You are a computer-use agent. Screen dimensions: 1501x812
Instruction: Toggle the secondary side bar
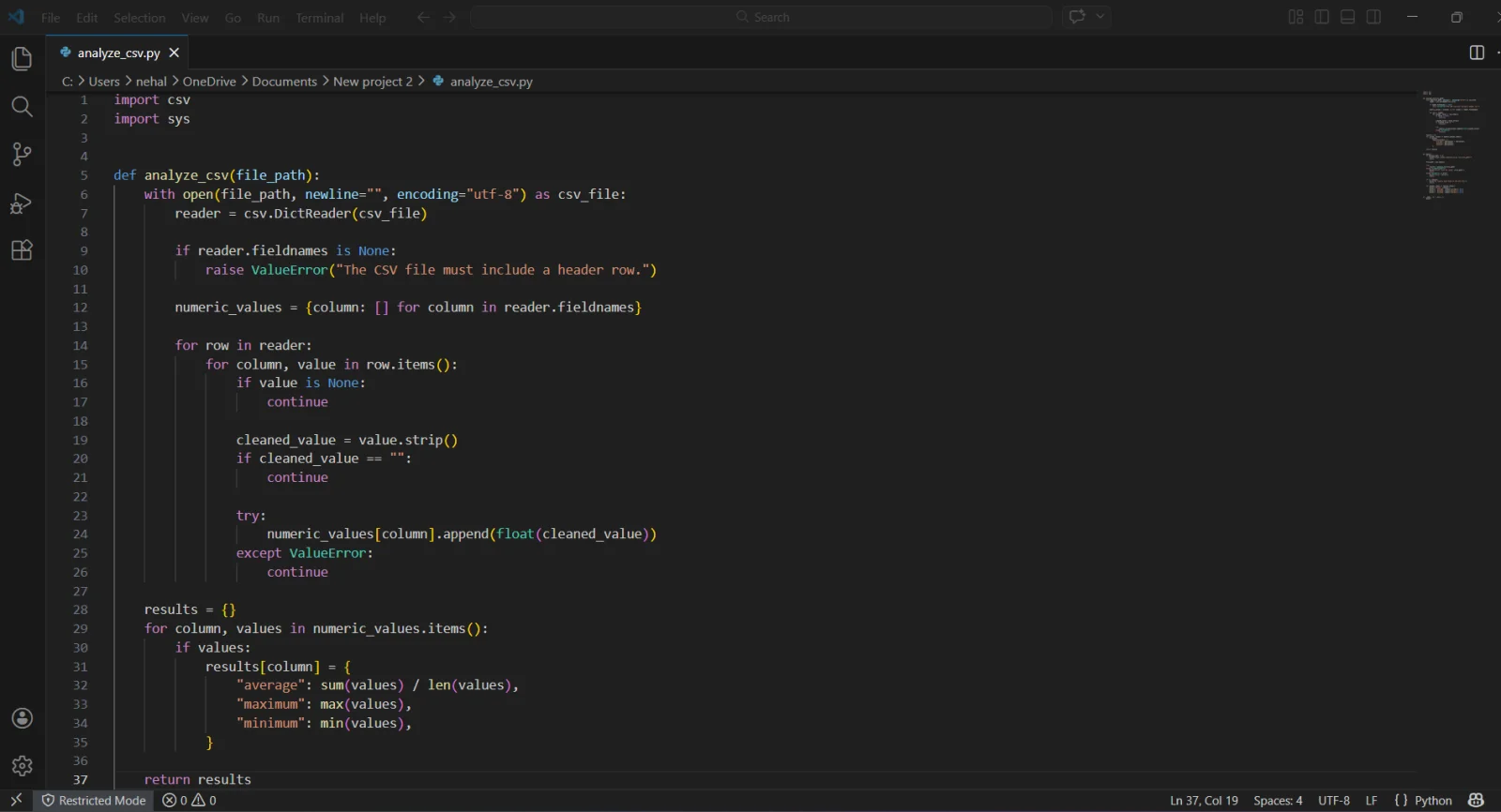pyautogui.click(x=1373, y=17)
